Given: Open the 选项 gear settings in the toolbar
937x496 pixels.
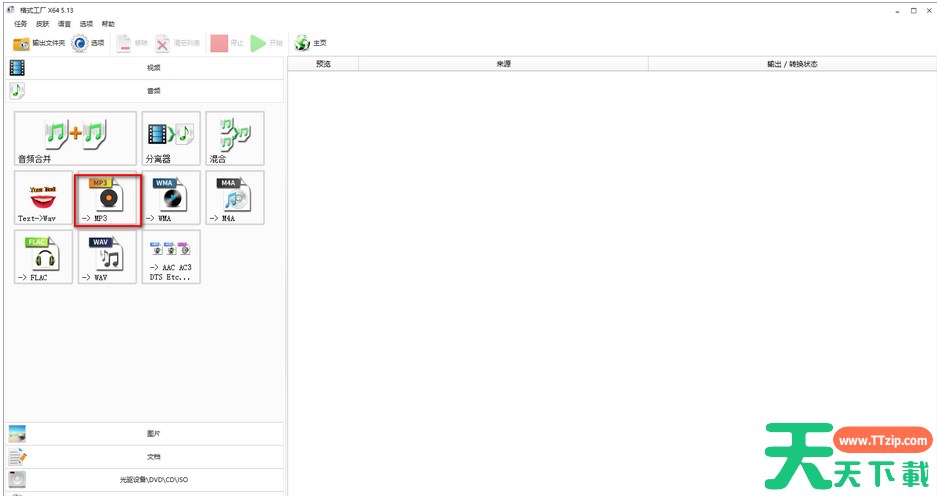Looking at the screenshot, I should (88, 43).
